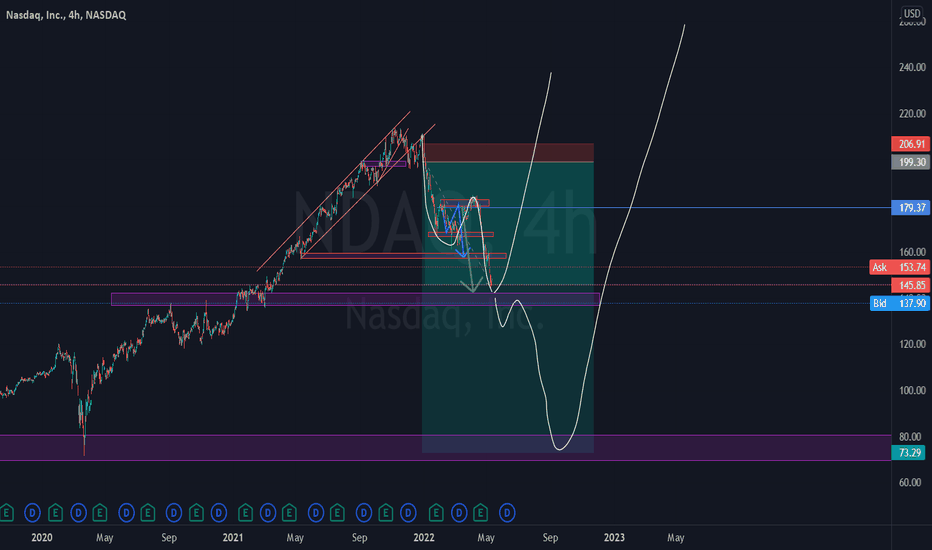Viewport: 932px width, 550px height.
Task: Click the 2020 label on time axis
Action: click(x=42, y=538)
